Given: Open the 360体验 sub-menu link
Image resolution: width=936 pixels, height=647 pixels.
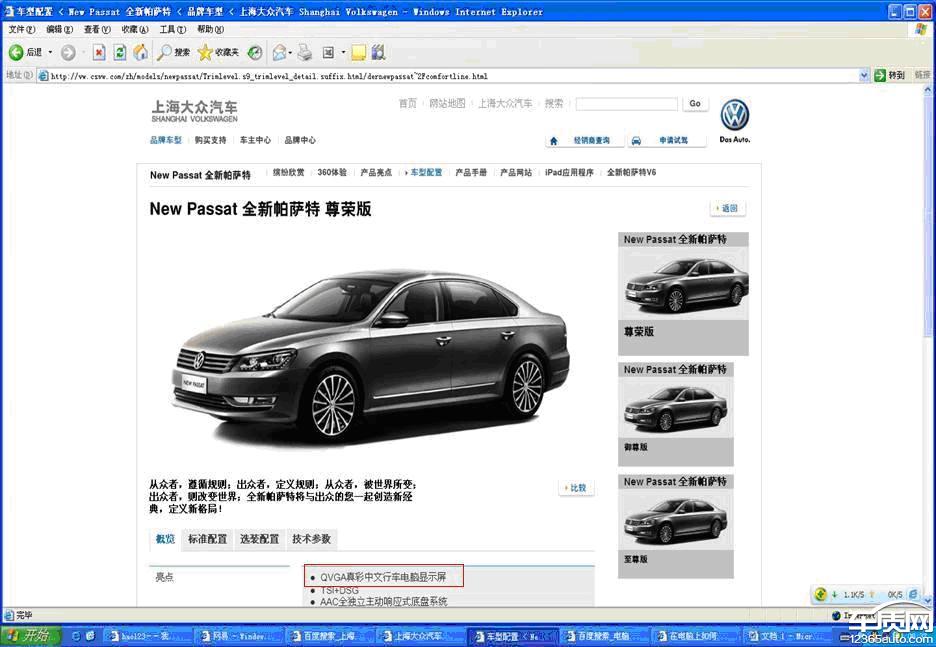Looking at the screenshot, I should point(332,172).
